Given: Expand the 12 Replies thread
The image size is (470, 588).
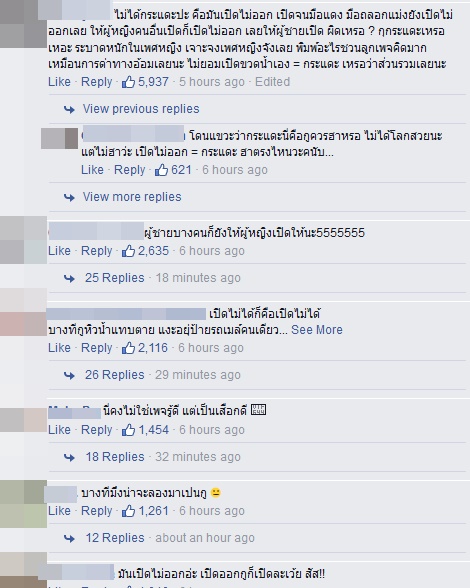Looking at the screenshot, I should pyautogui.click(x=114, y=537).
